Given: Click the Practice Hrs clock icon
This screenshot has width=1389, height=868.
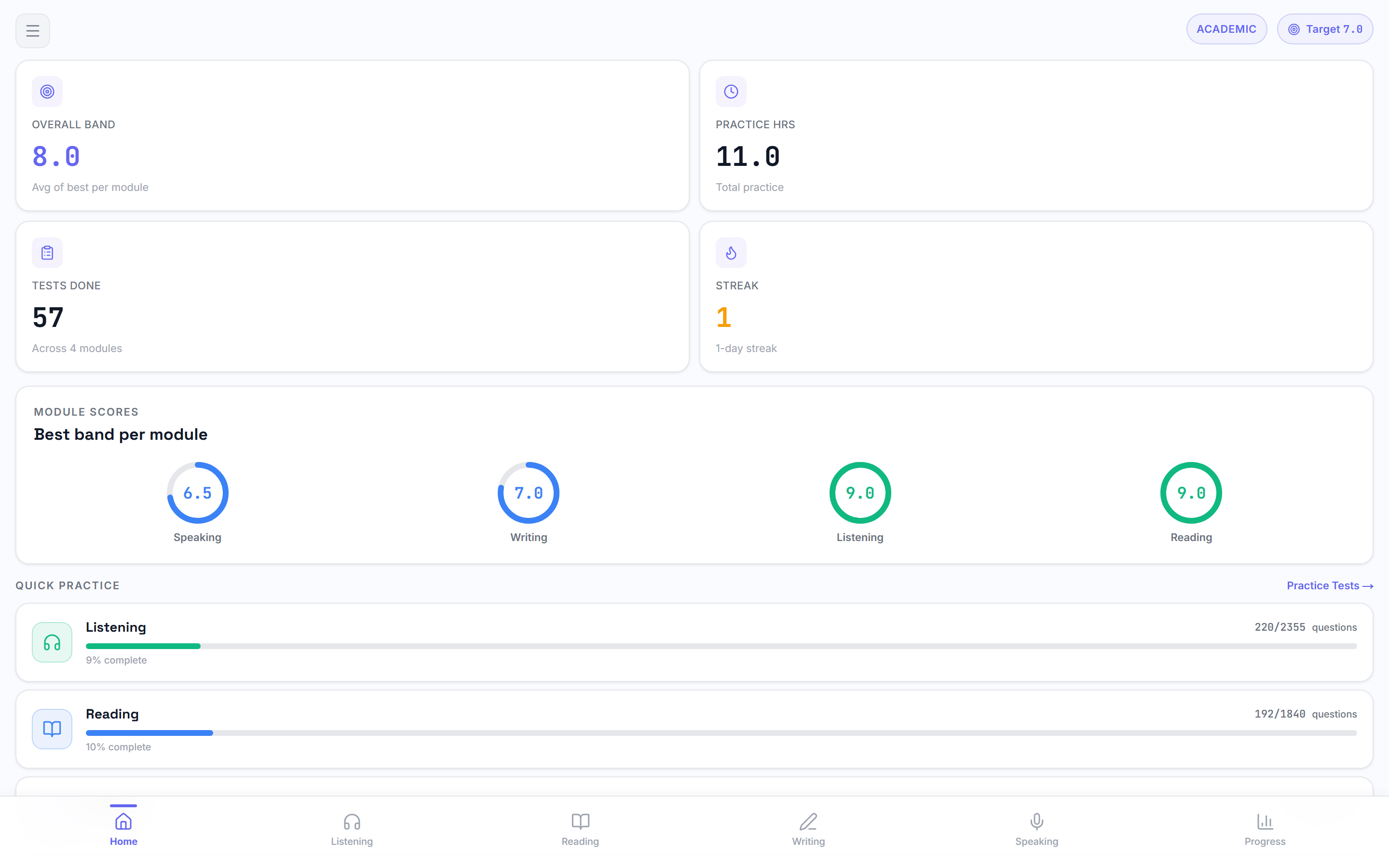Looking at the screenshot, I should (731, 92).
